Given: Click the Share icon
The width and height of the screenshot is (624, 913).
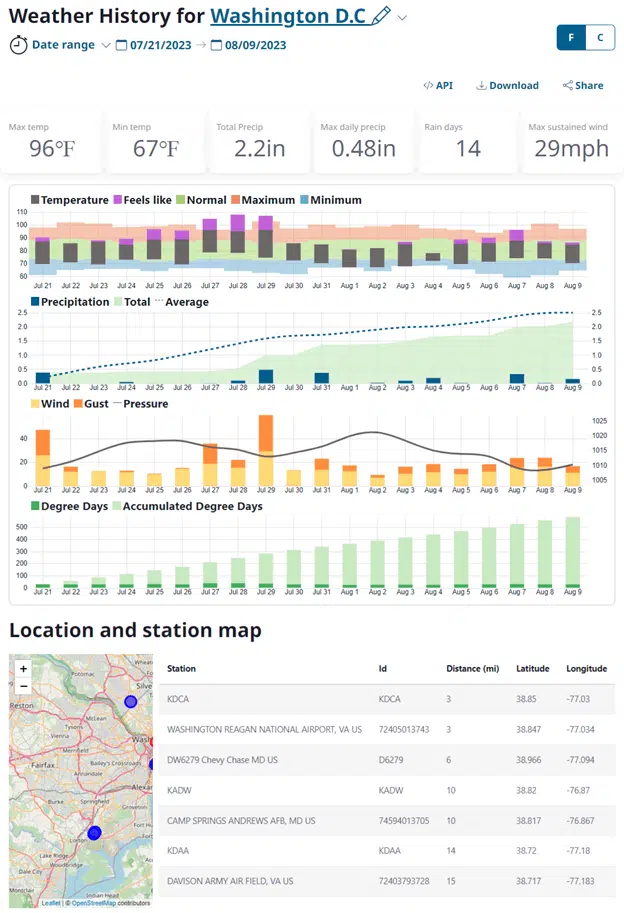Looking at the screenshot, I should tap(568, 86).
